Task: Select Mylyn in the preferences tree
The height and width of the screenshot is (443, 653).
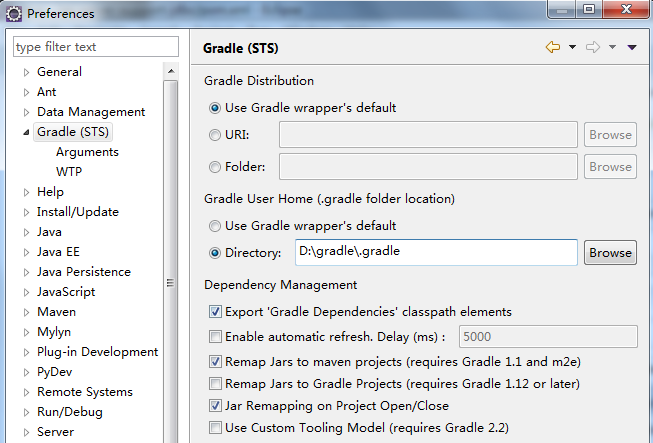Action: click(54, 332)
